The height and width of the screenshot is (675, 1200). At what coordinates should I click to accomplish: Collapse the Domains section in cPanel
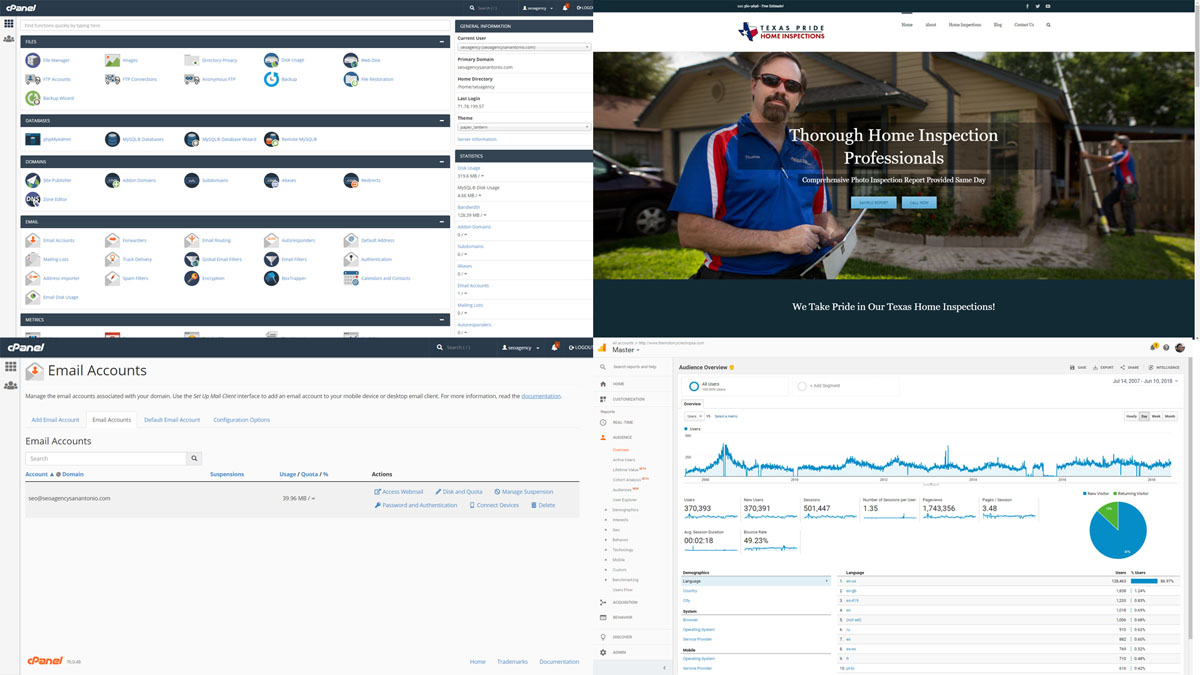442,161
